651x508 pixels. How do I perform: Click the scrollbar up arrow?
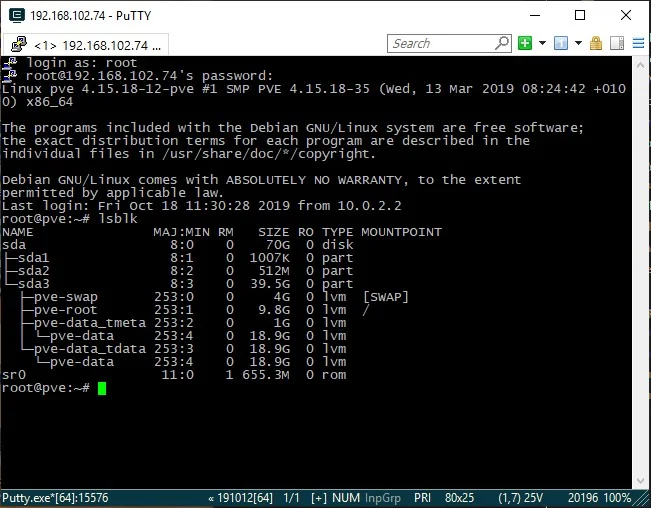point(640,65)
